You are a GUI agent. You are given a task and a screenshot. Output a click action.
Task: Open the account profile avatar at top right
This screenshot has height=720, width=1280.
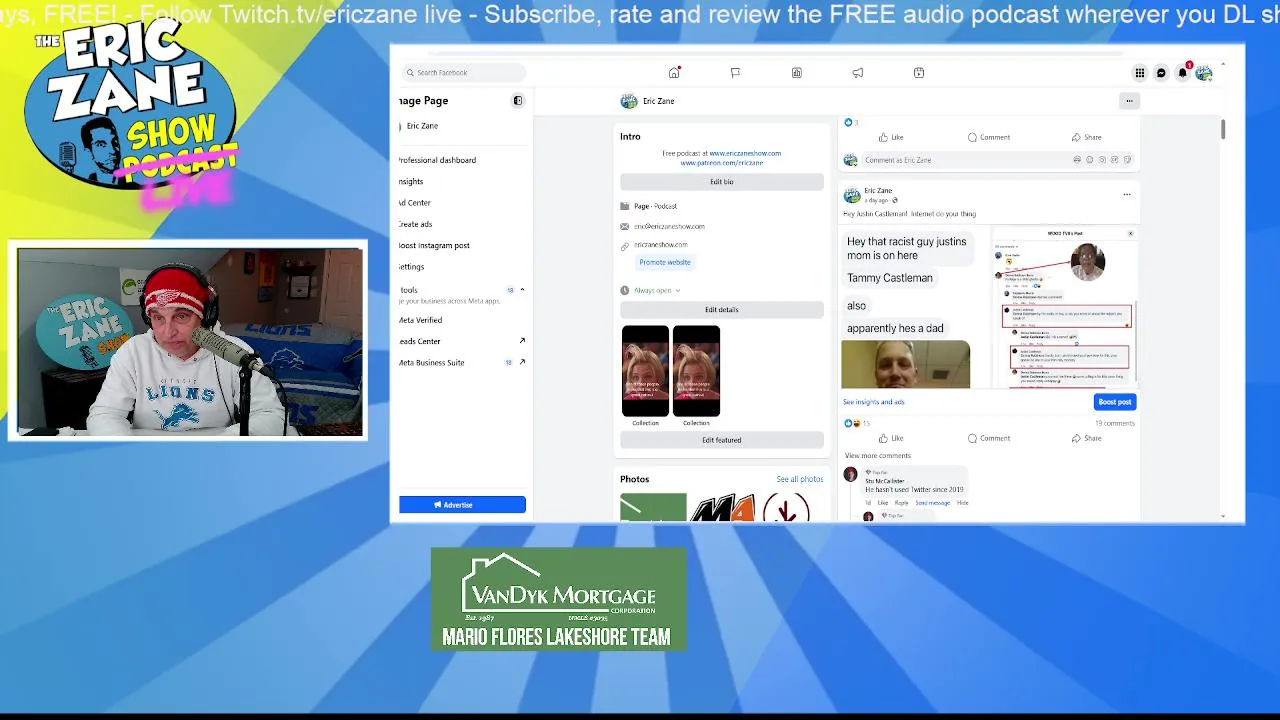(x=1204, y=73)
